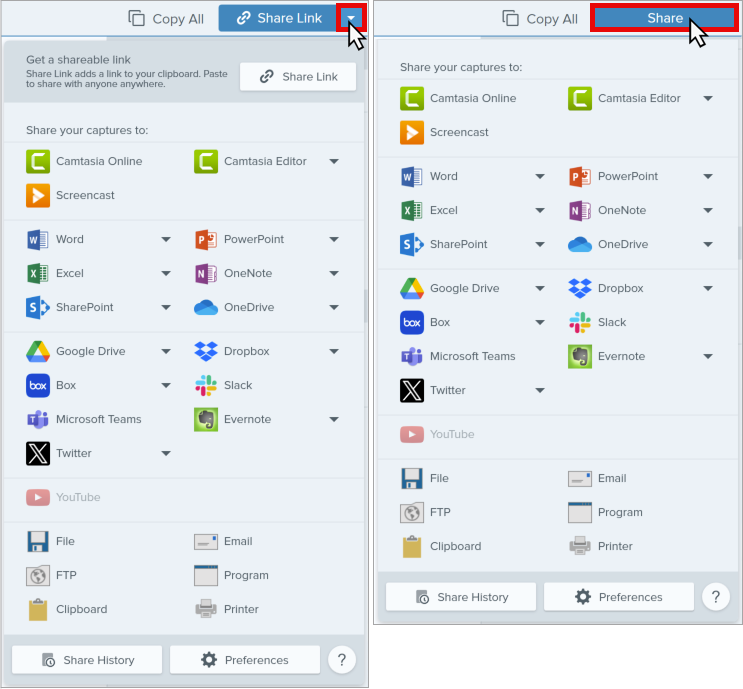
Task: Click FTP globe icon in right panel
Action: [412, 512]
